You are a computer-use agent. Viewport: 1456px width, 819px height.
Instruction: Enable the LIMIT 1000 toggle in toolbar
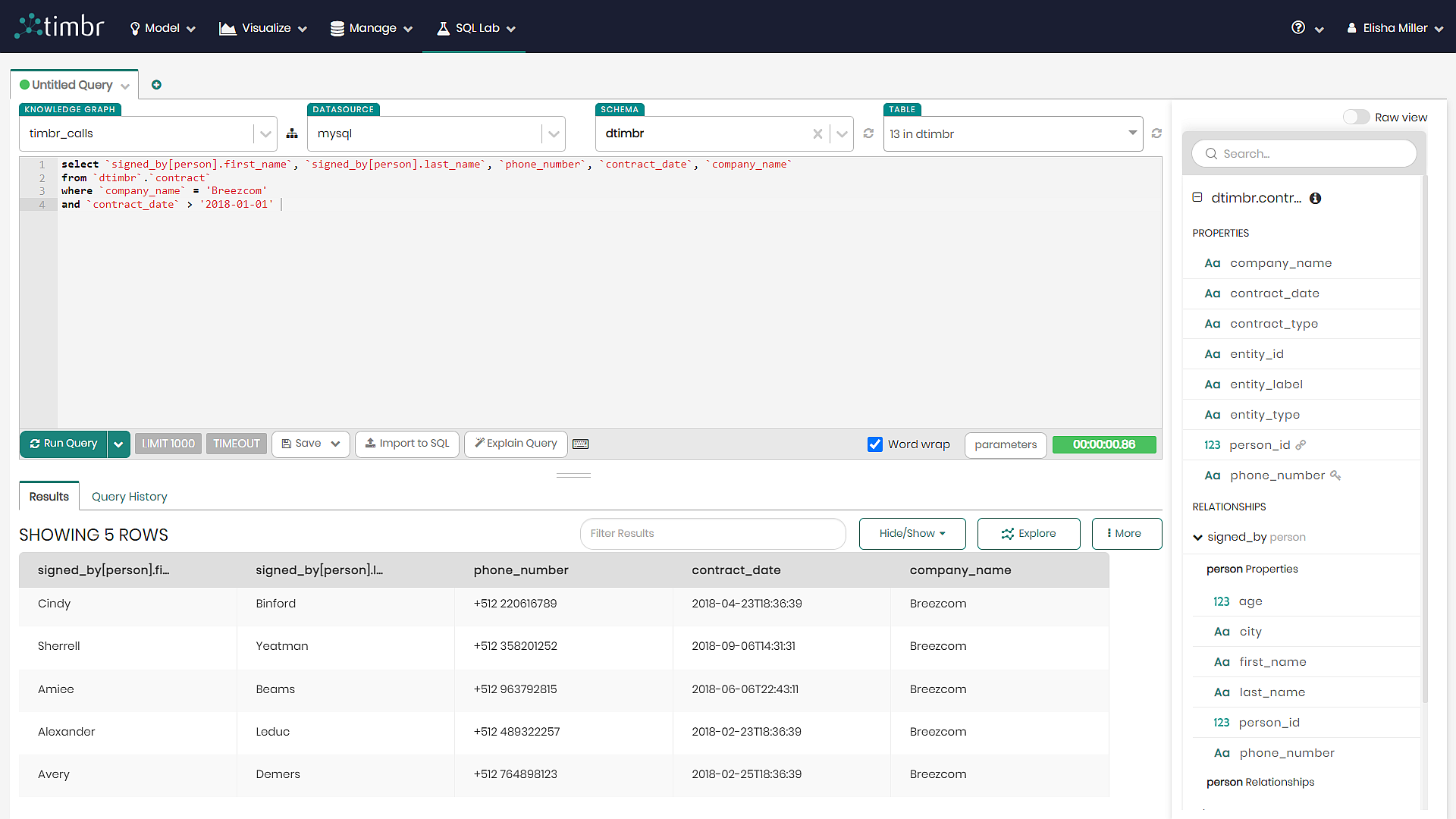pyautogui.click(x=166, y=444)
